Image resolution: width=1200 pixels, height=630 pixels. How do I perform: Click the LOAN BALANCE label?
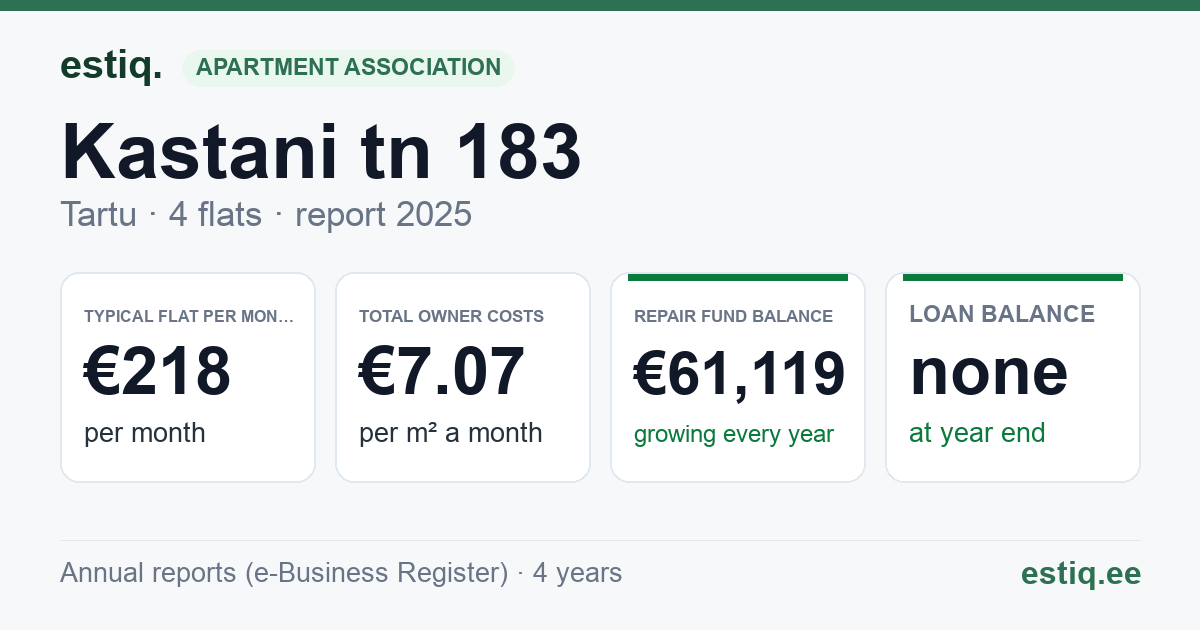[x=1002, y=314]
